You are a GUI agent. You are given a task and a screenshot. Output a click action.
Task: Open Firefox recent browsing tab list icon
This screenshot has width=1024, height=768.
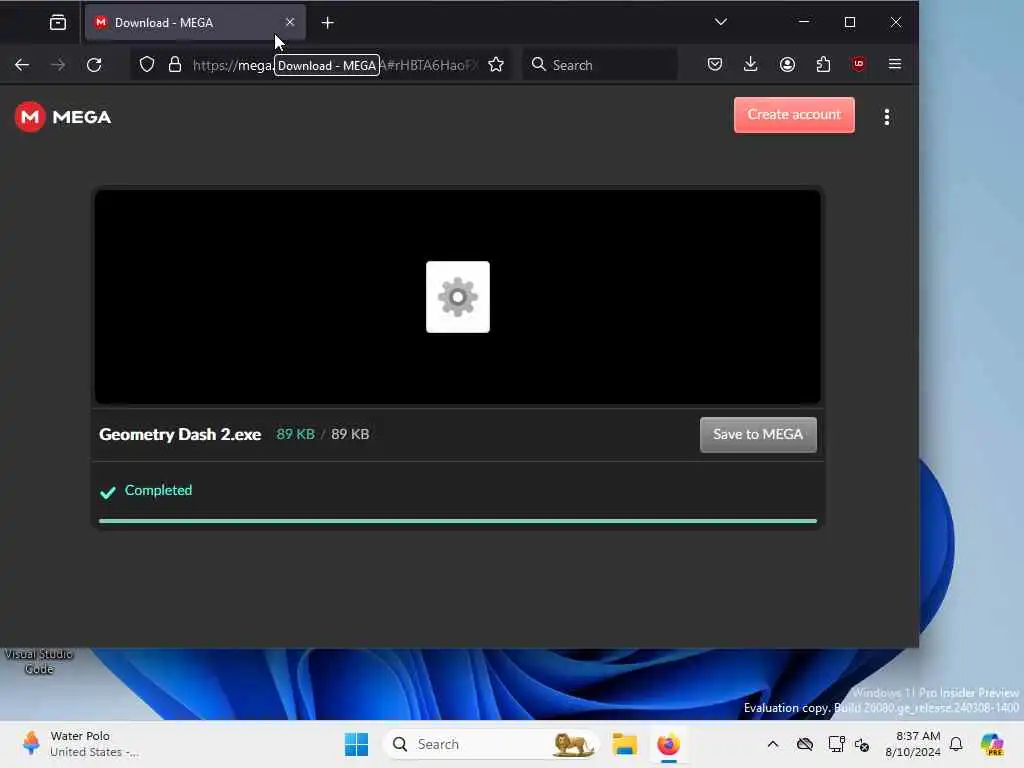pos(57,23)
